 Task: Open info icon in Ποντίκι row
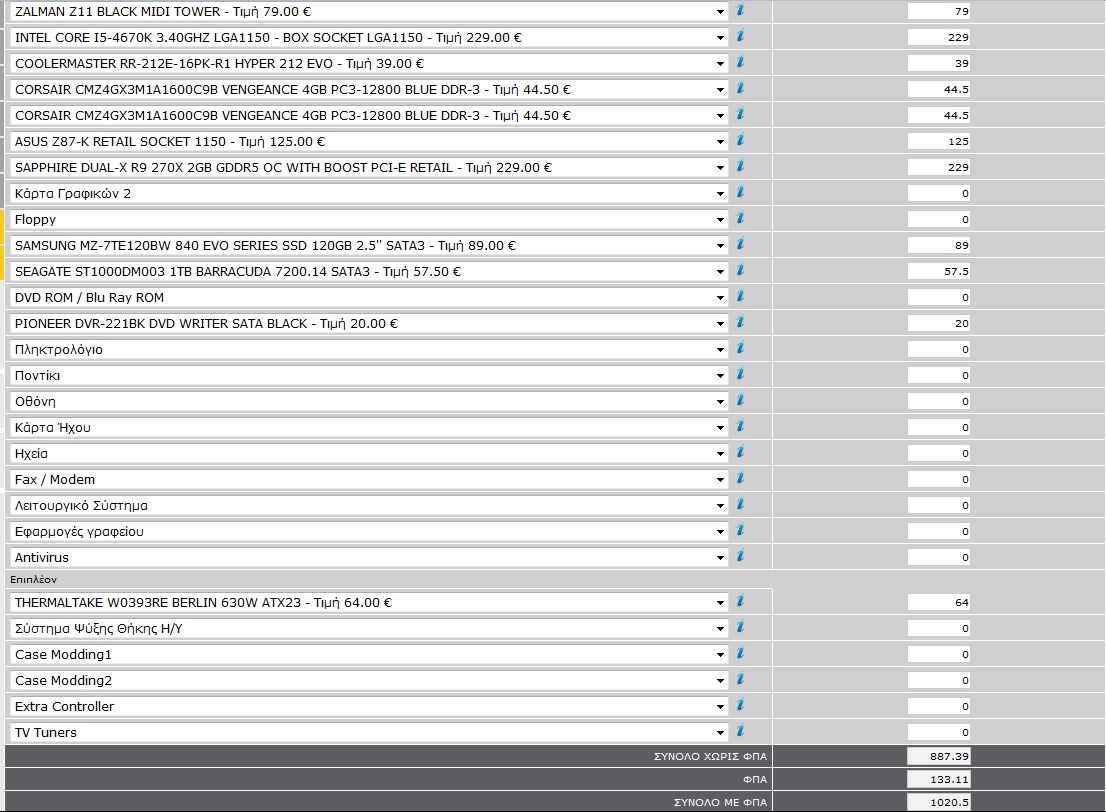tap(740, 374)
